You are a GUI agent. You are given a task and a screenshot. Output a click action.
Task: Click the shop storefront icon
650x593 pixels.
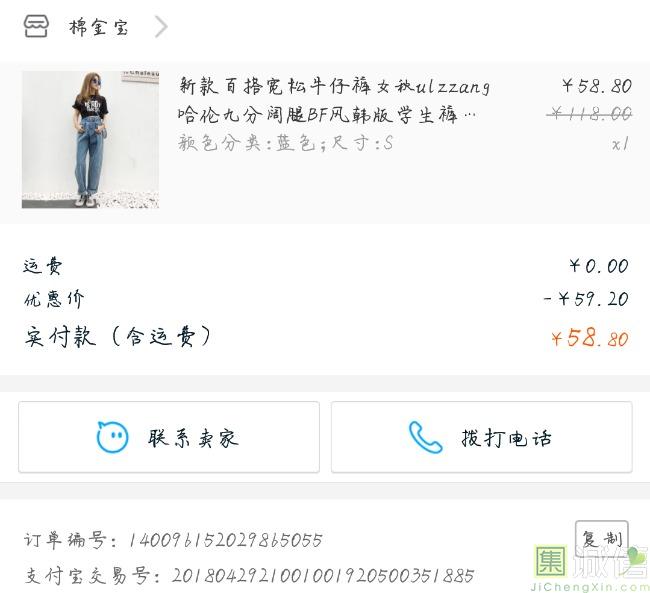36,27
